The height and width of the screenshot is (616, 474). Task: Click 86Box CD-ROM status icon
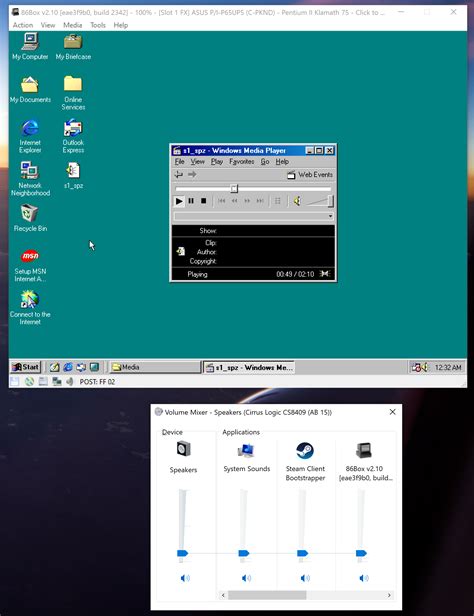coord(29,381)
